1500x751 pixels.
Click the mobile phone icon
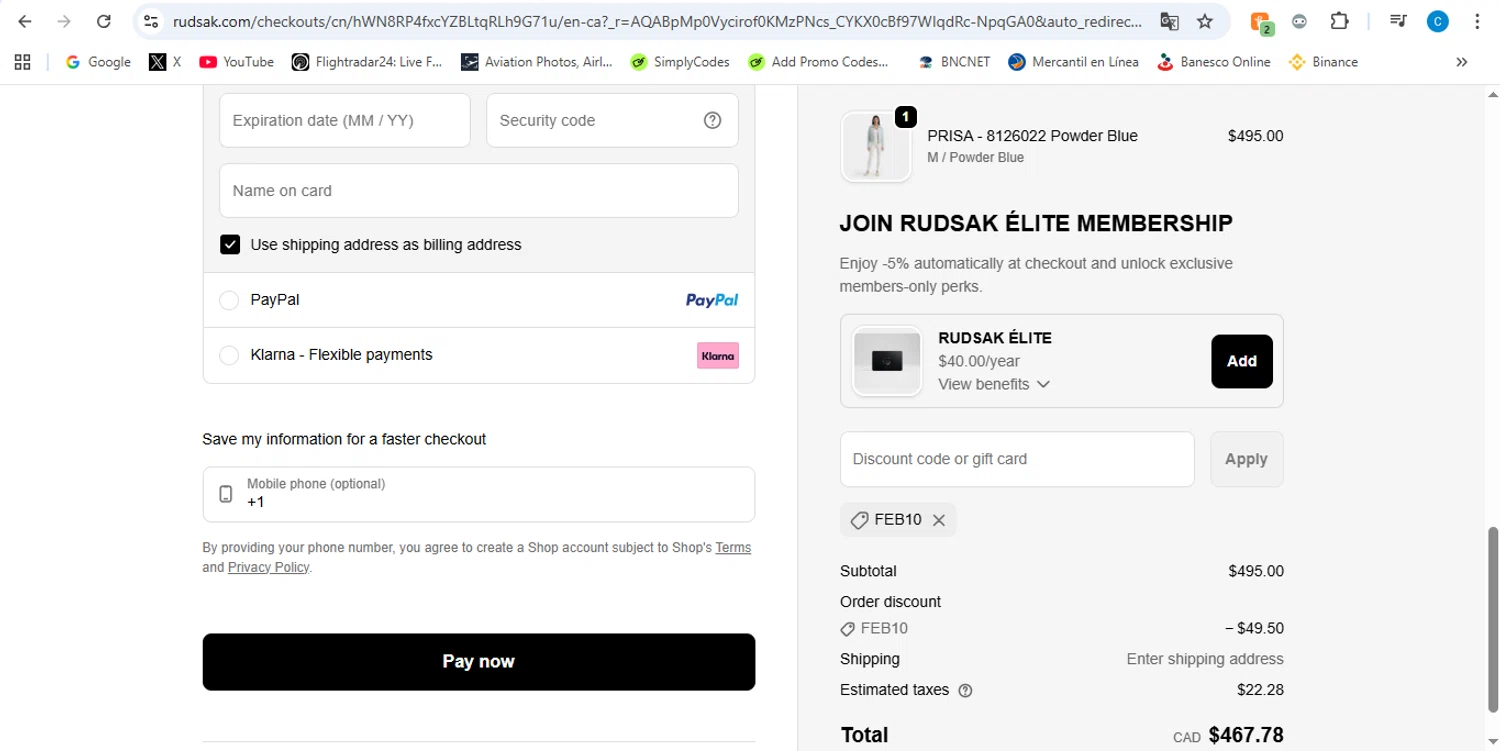pyautogui.click(x=226, y=494)
